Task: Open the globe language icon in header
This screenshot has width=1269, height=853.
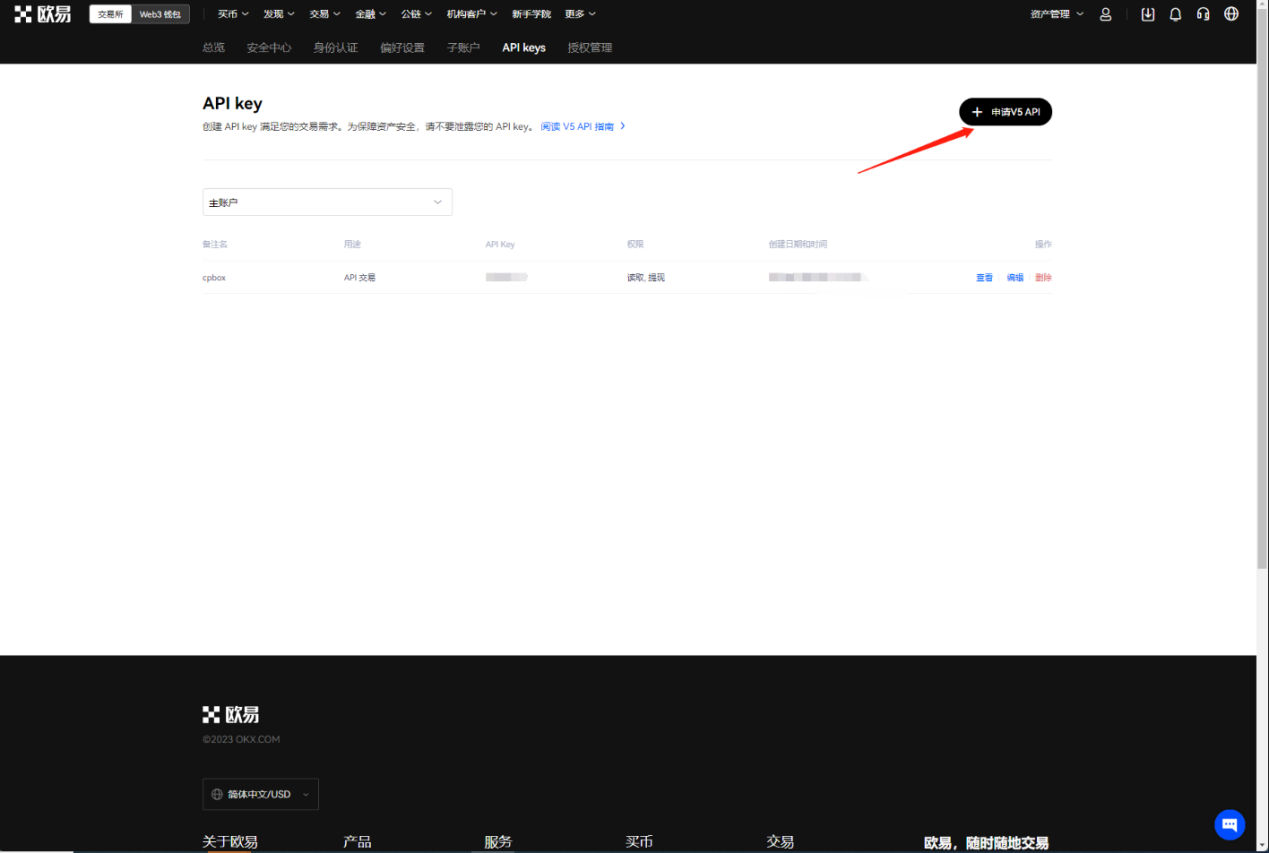Action: coord(1231,14)
